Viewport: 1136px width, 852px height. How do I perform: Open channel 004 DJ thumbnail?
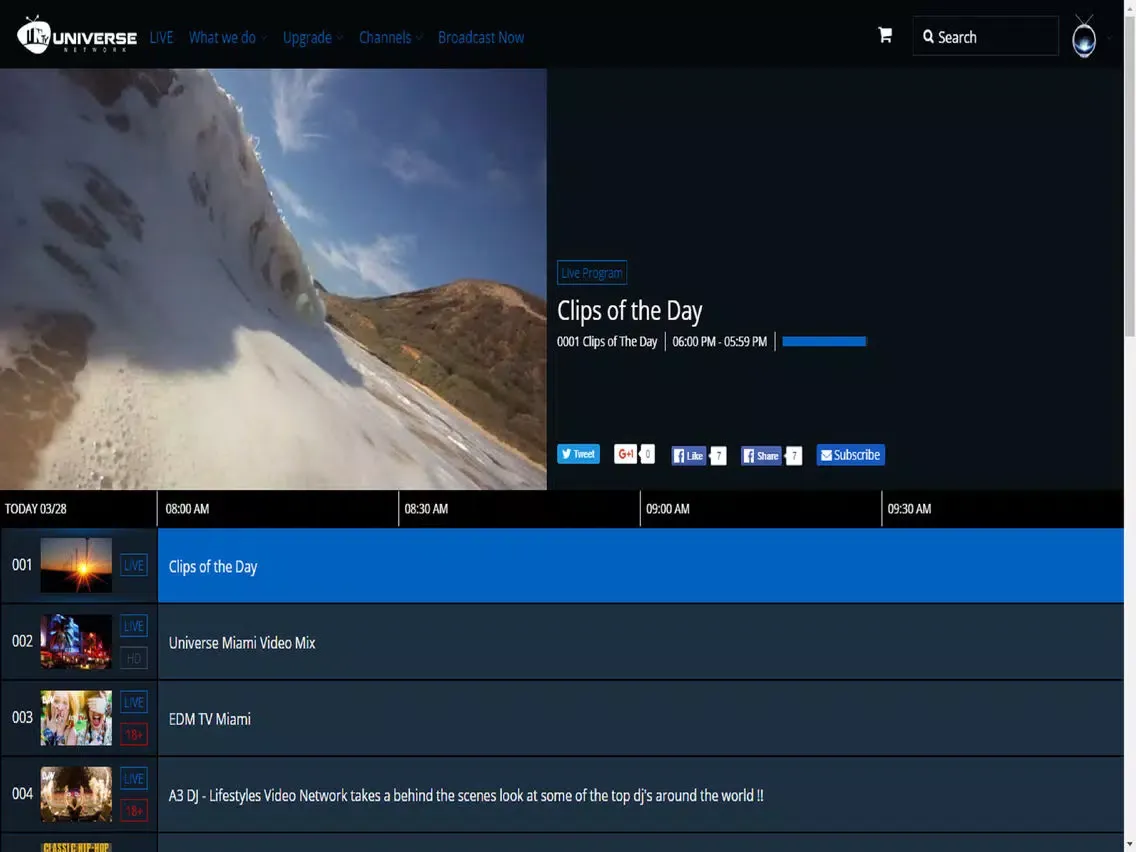click(x=76, y=794)
